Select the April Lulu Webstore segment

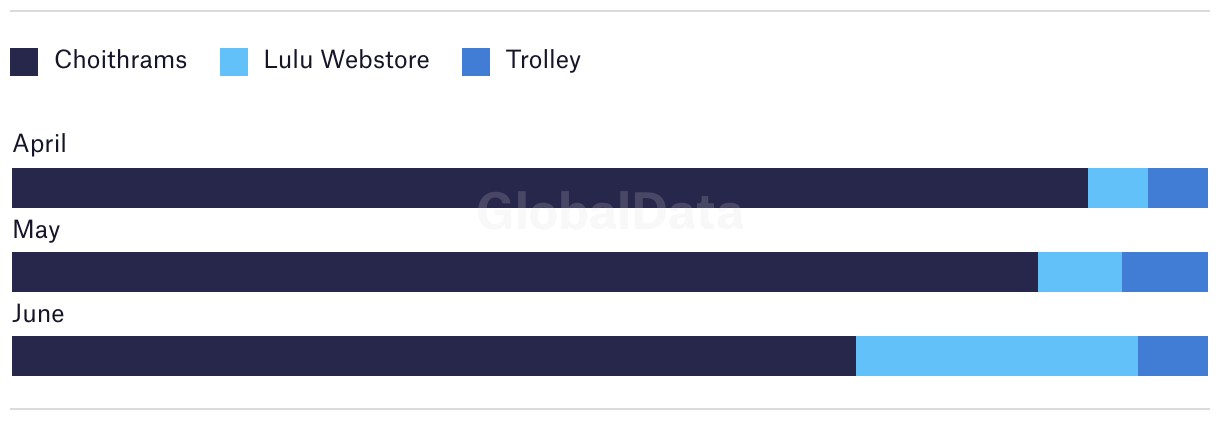pos(1118,188)
